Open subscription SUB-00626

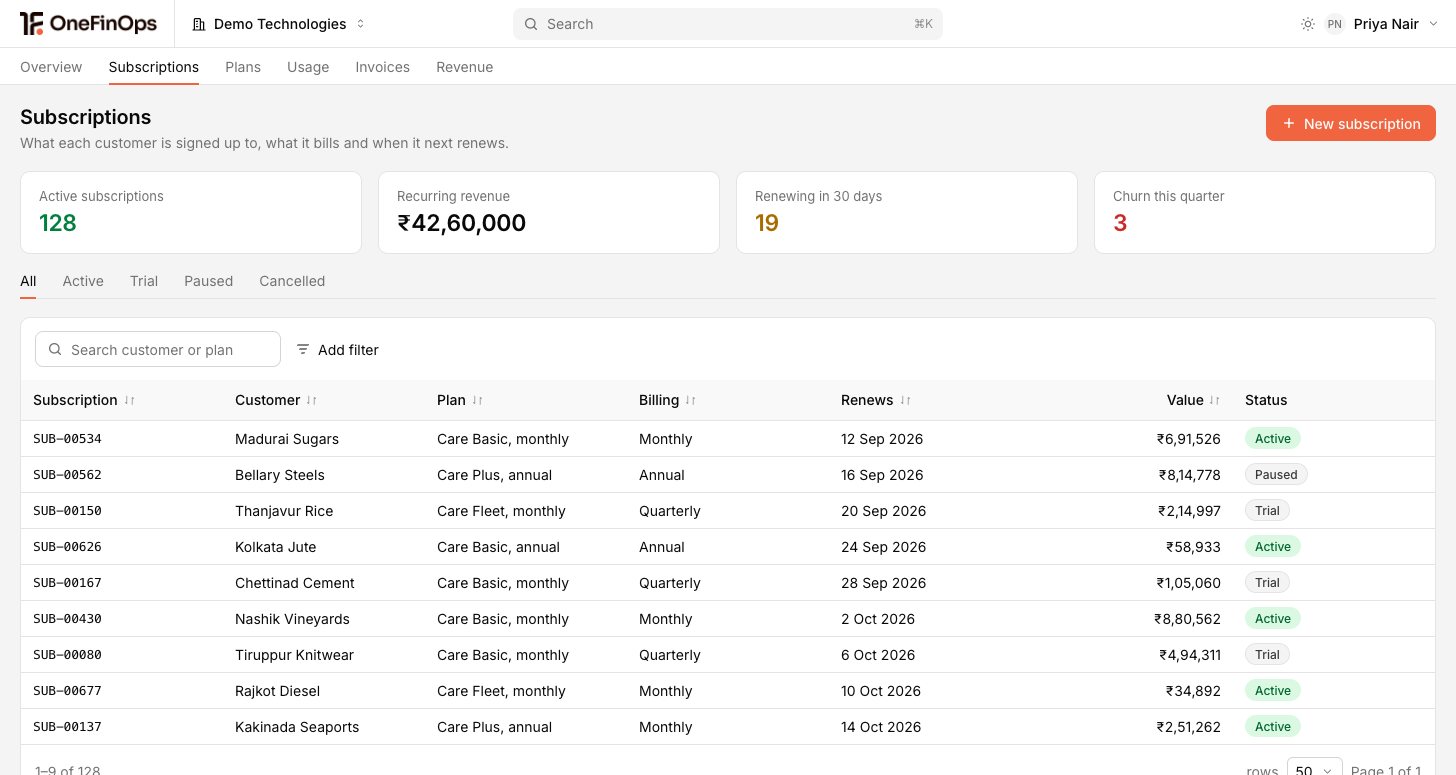67,547
